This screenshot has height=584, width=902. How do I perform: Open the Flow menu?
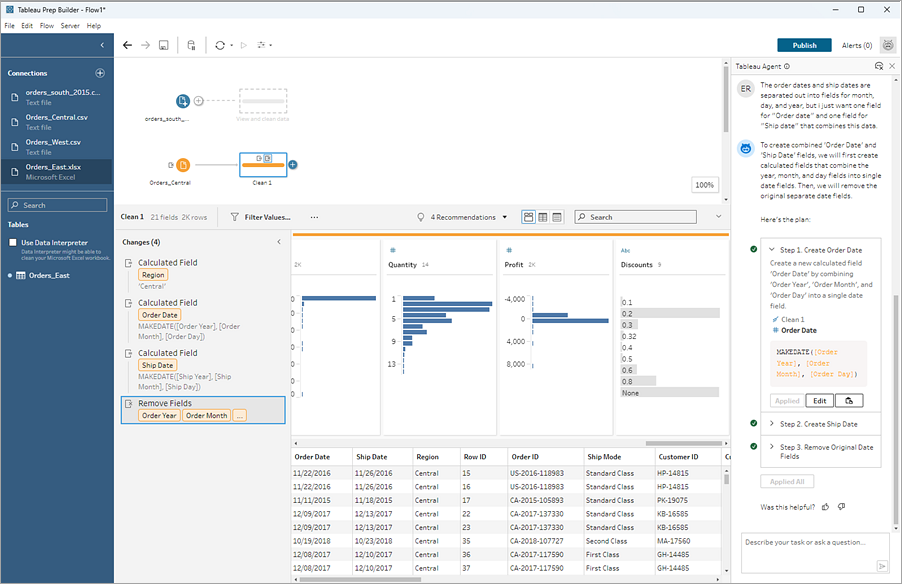pos(46,25)
